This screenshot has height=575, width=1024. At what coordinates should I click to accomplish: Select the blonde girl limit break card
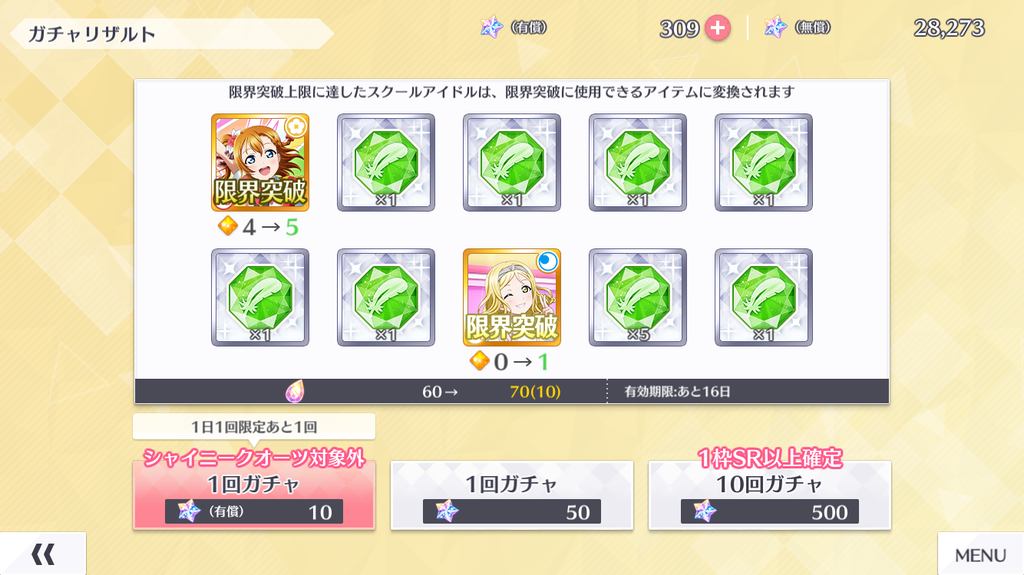pos(512,297)
